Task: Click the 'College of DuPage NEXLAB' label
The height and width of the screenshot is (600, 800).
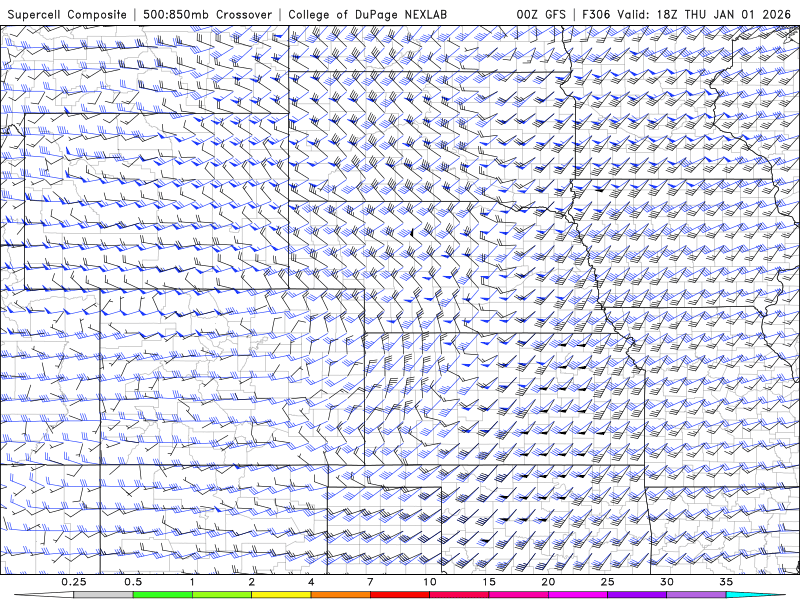Action: [x=367, y=14]
